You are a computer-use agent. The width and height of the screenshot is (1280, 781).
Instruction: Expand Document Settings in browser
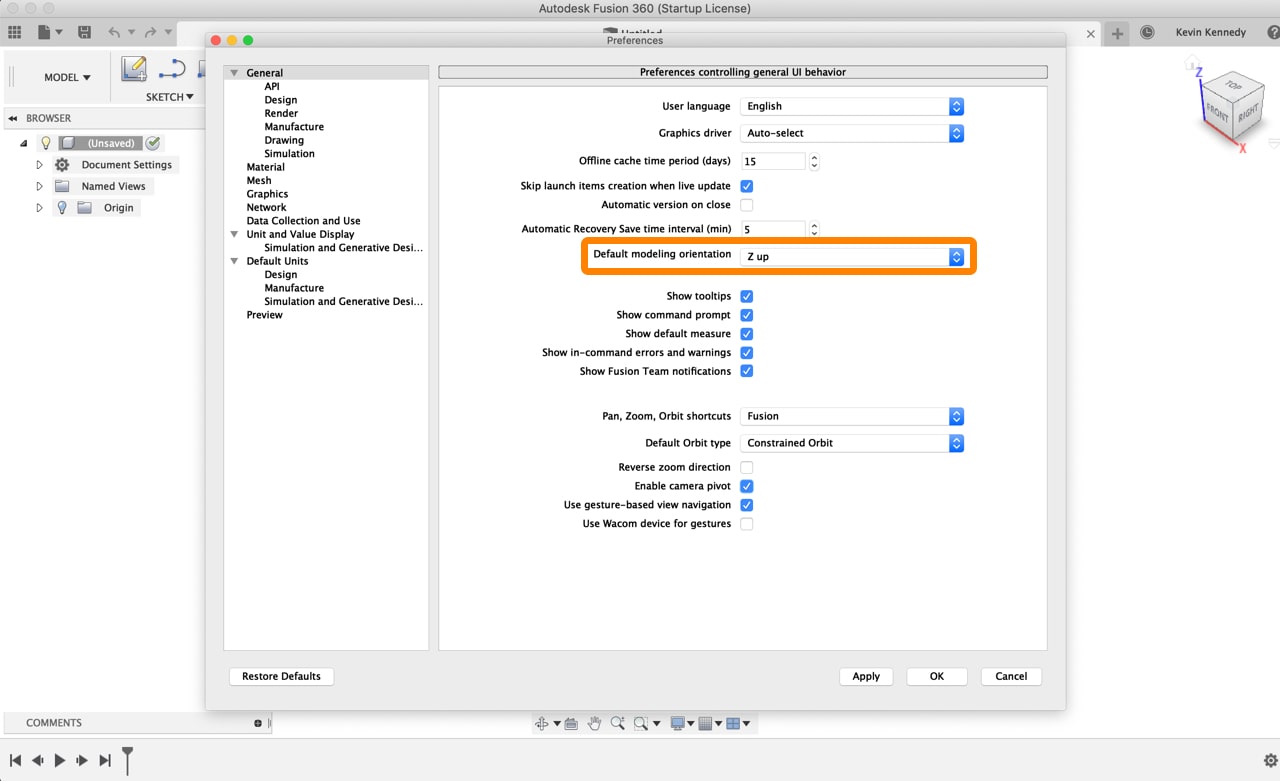pos(40,165)
